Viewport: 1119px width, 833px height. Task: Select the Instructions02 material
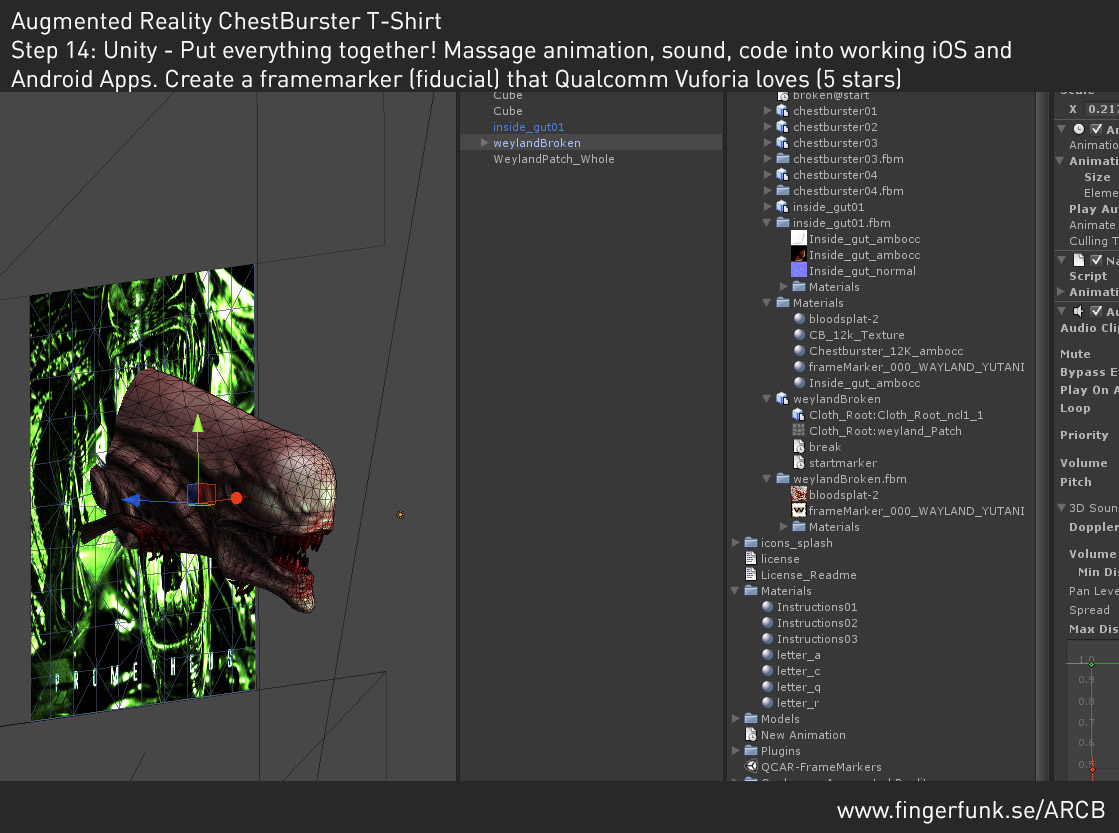click(817, 623)
